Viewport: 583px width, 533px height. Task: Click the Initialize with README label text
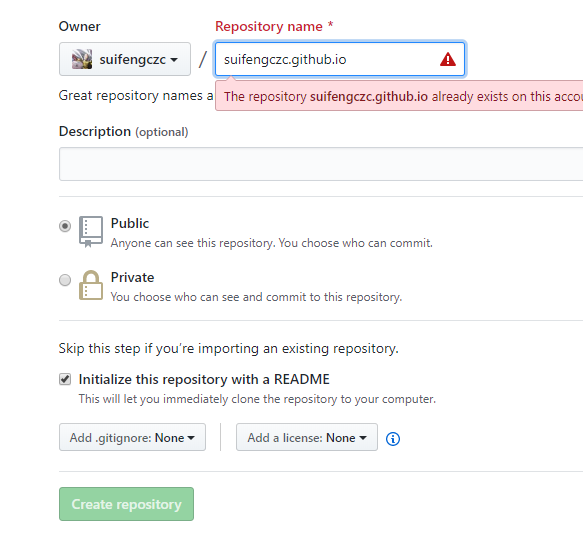pos(204,379)
